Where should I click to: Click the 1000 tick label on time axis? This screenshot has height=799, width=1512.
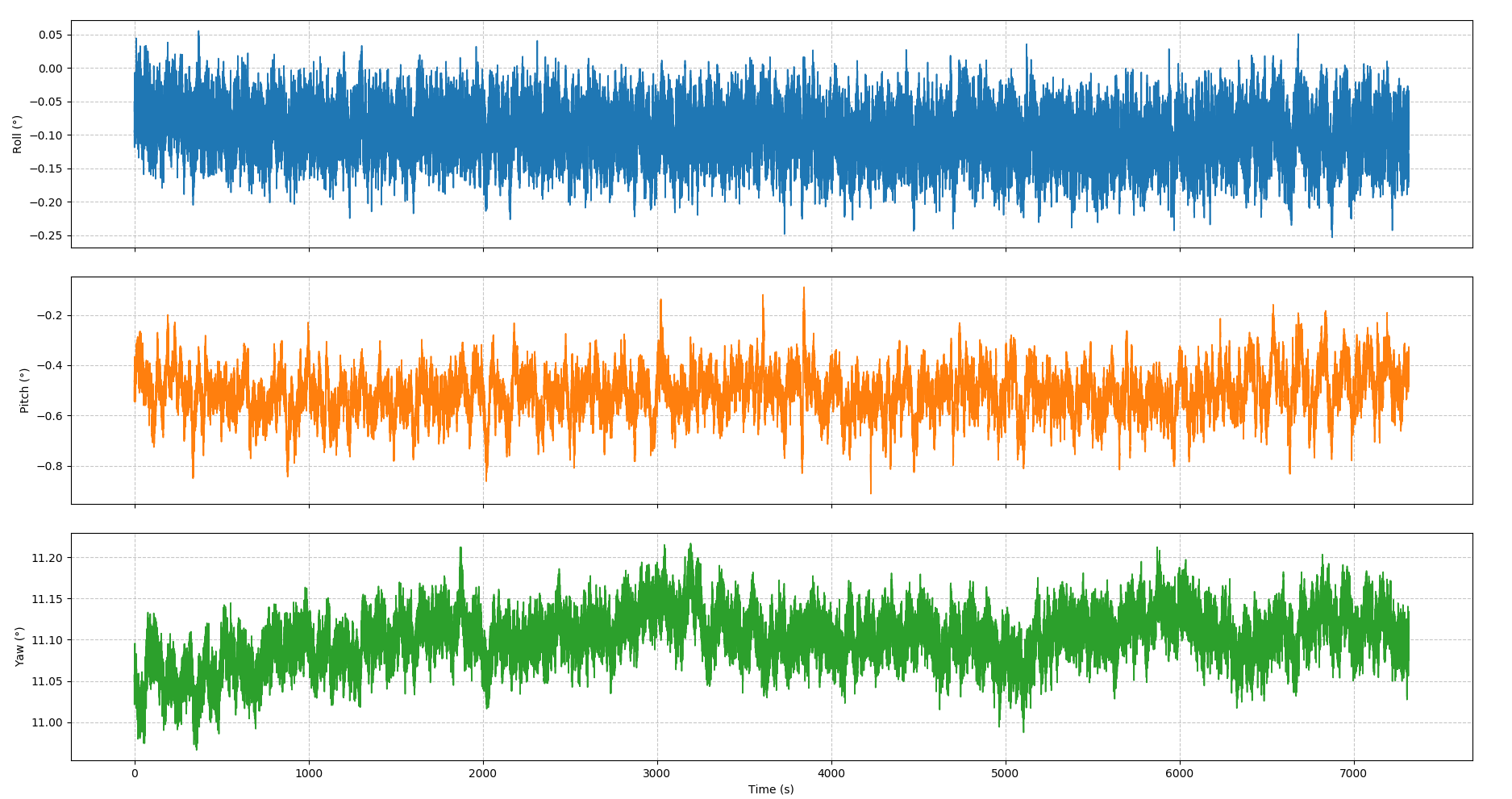308,774
